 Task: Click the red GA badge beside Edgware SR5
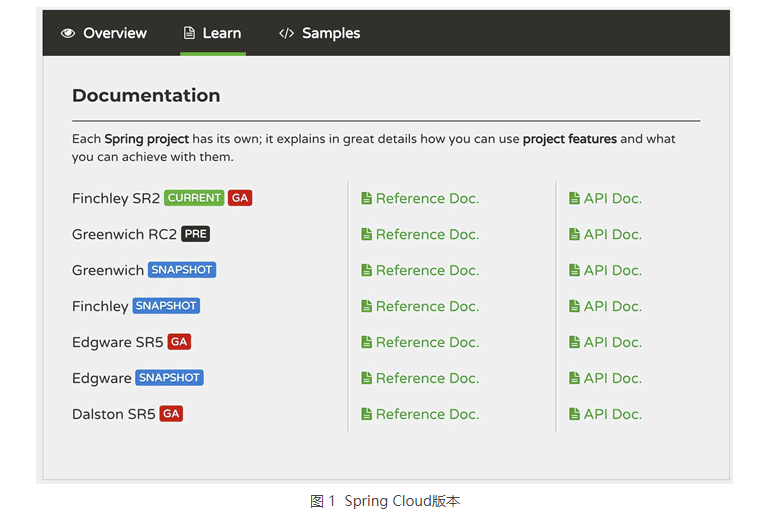[179, 341]
